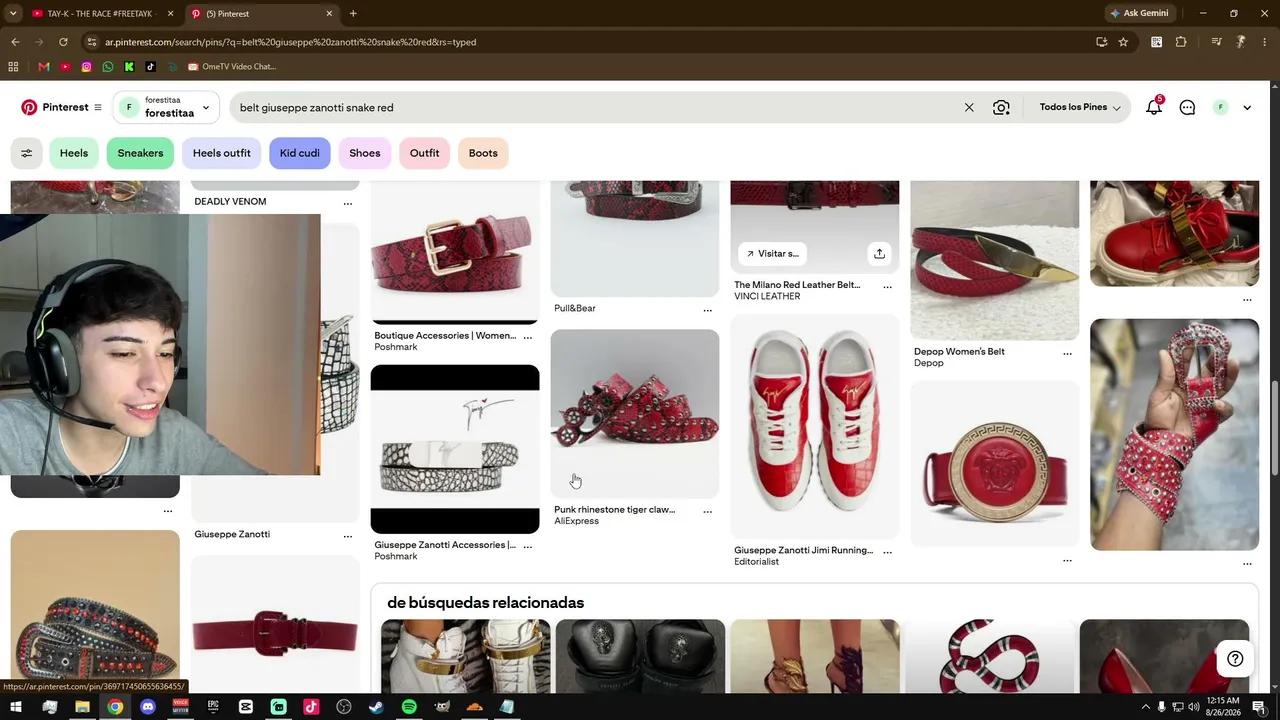Open the AliExpress source link

(x=577, y=521)
